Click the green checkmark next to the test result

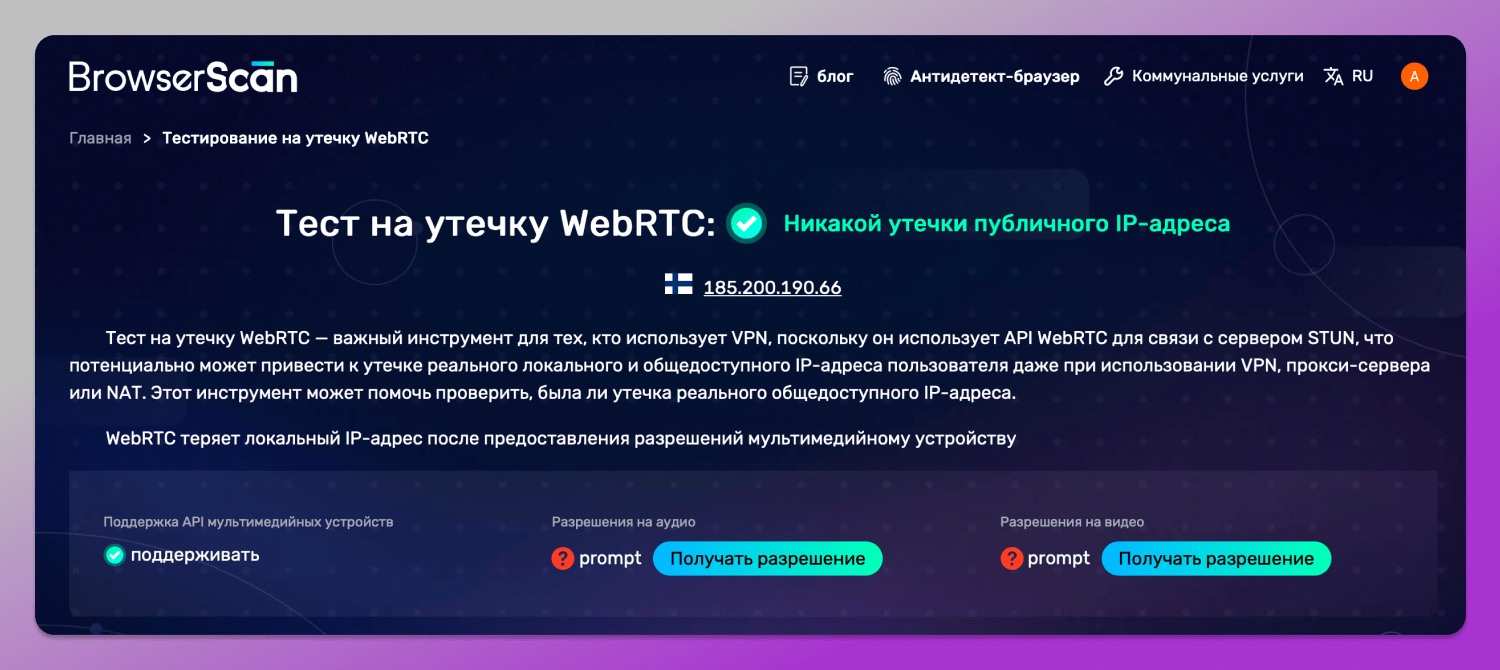coord(746,224)
